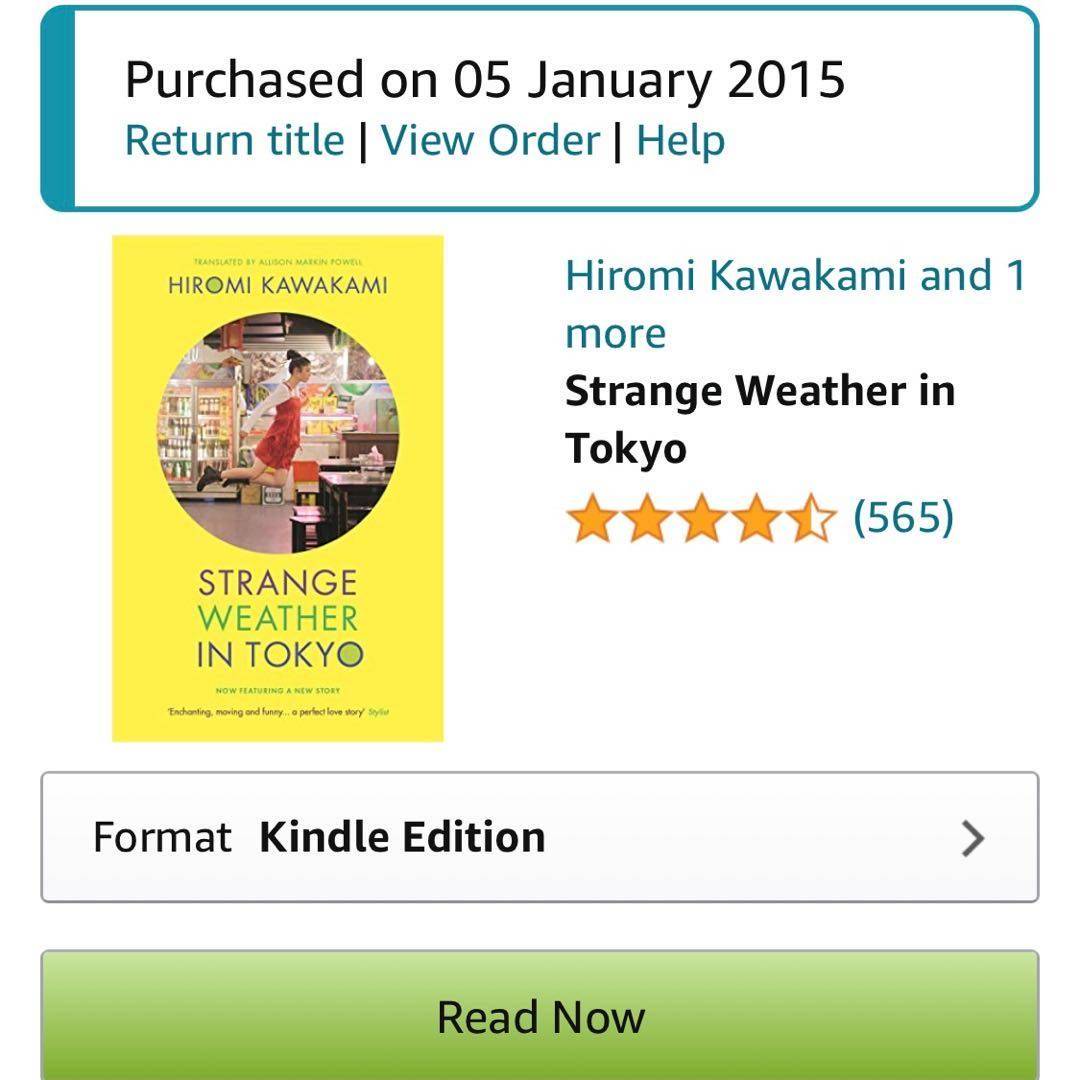Expand the Format Kindle Edition selector
Image resolution: width=1080 pixels, height=1080 pixels.
pos(540,837)
